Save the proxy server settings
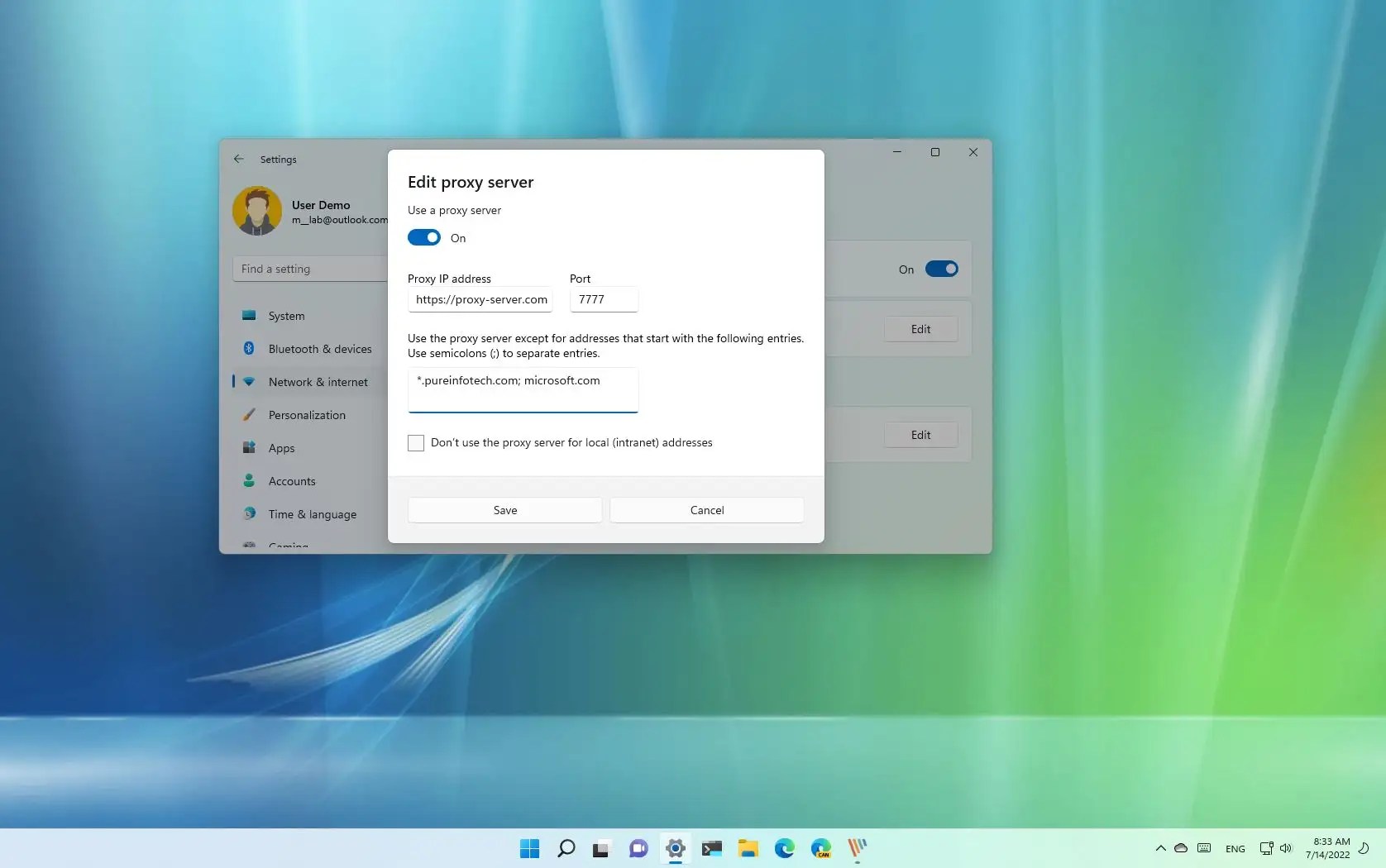This screenshot has width=1386, height=868. click(x=504, y=509)
